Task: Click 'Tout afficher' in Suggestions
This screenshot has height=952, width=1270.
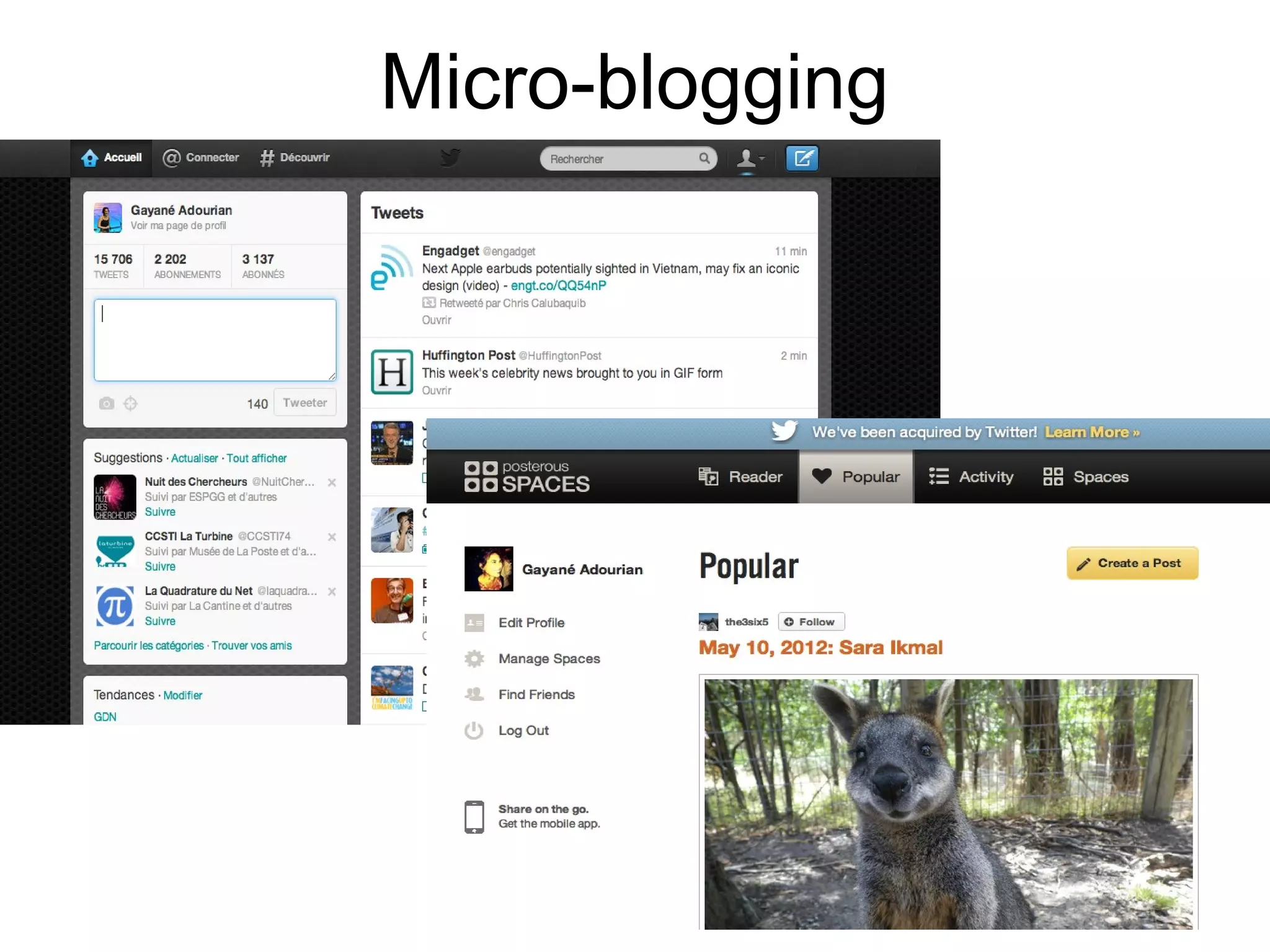Action: click(x=256, y=458)
